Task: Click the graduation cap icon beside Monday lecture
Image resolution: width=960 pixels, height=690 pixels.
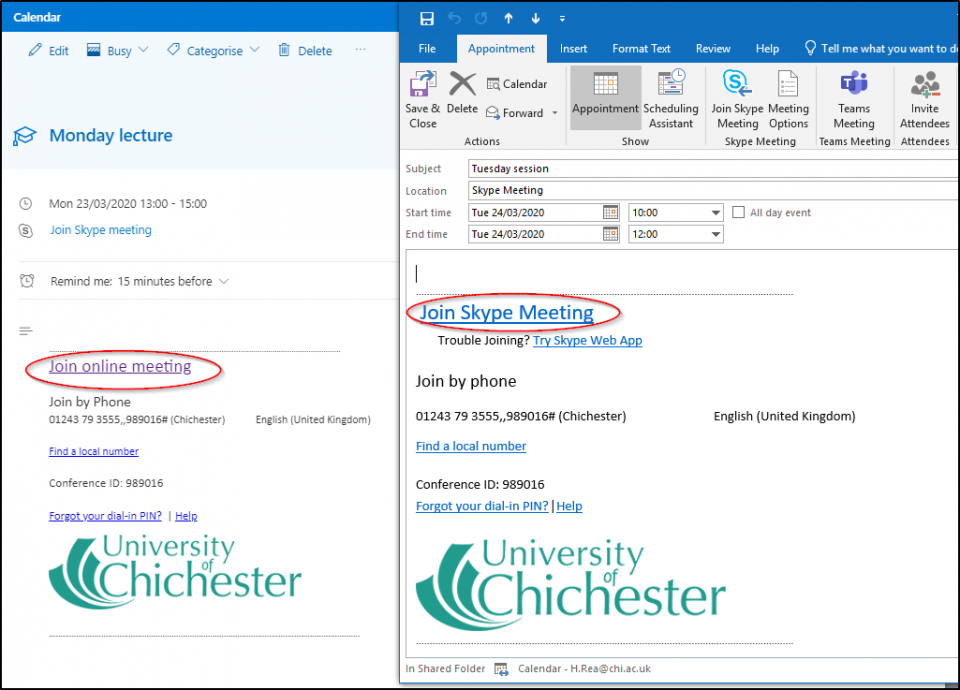Action: pos(25,136)
